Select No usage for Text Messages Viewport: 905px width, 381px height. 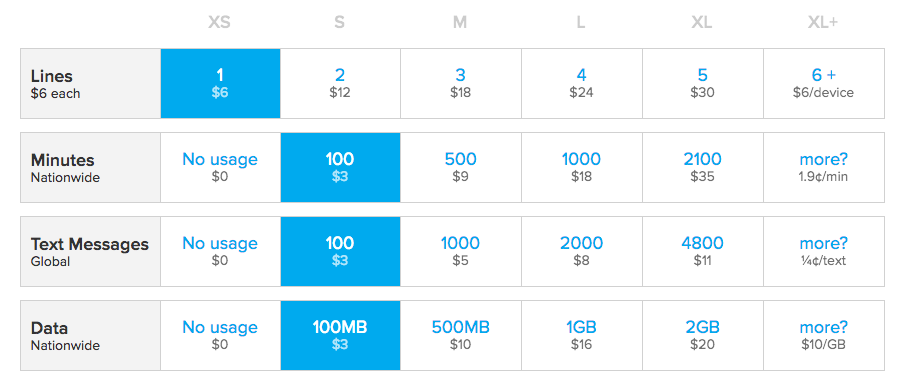(x=220, y=251)
